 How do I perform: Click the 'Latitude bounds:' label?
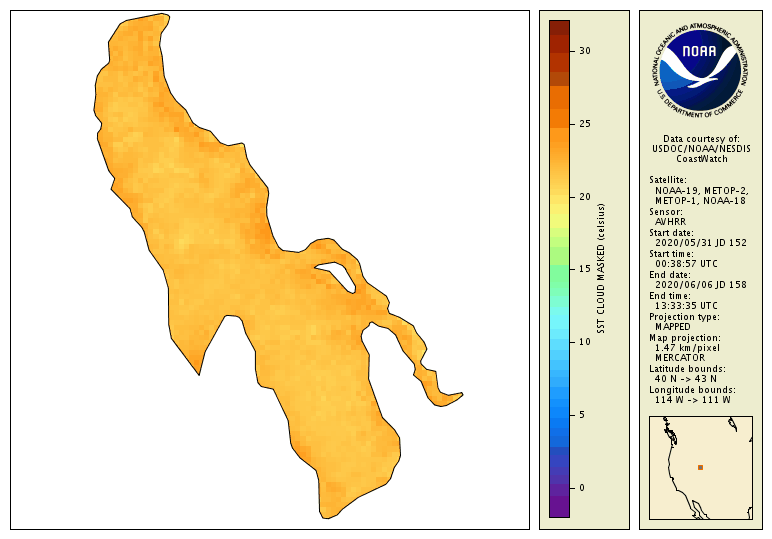point(687,369)
